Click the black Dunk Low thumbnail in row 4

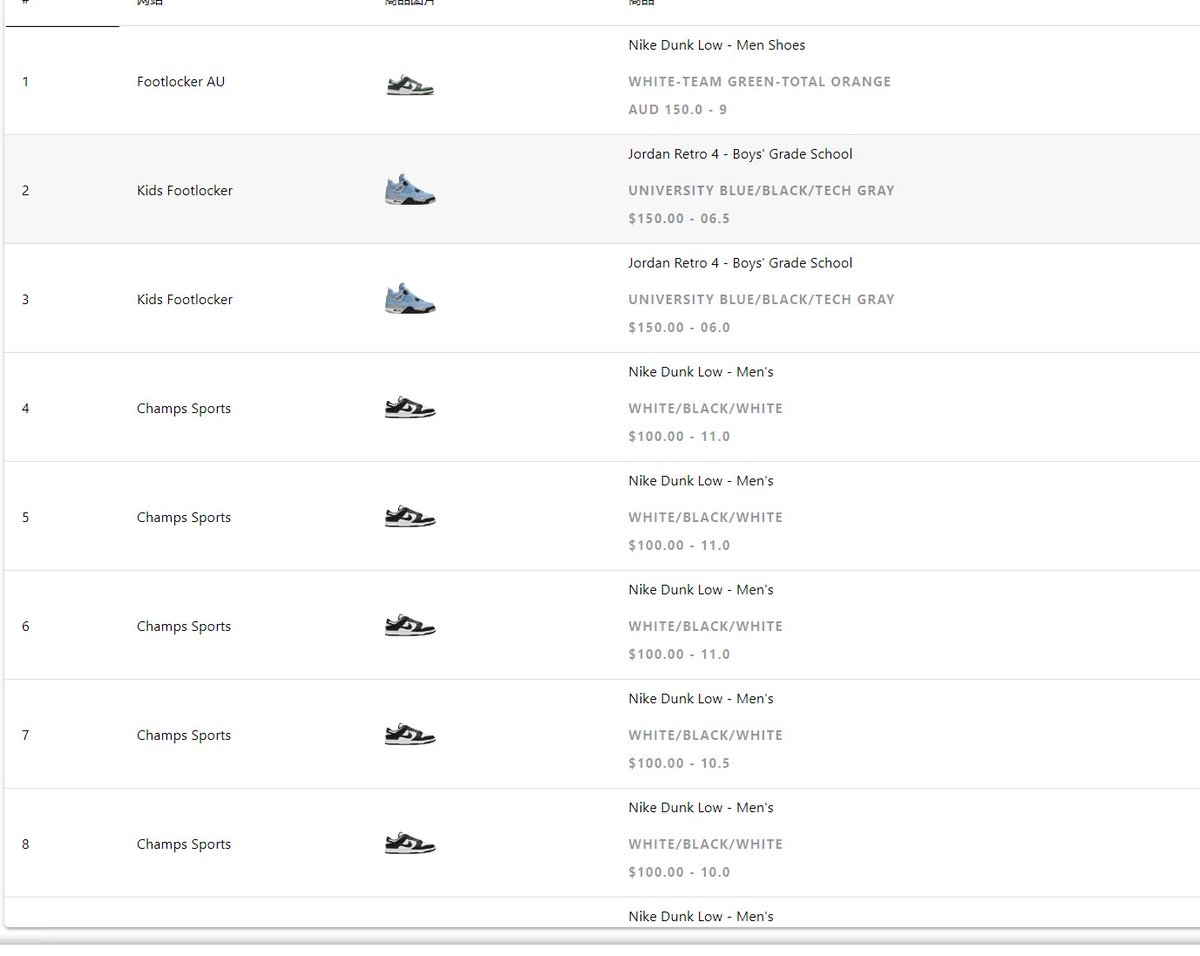tap(410, 408)
